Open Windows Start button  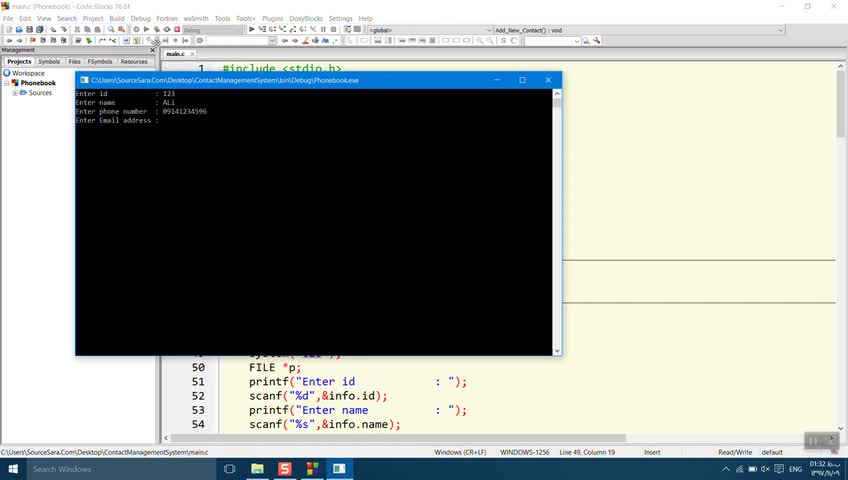tap(13, 469)
